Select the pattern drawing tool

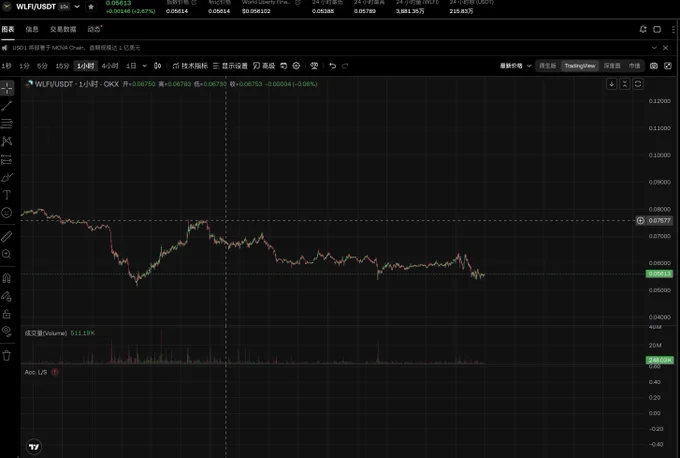7,141
